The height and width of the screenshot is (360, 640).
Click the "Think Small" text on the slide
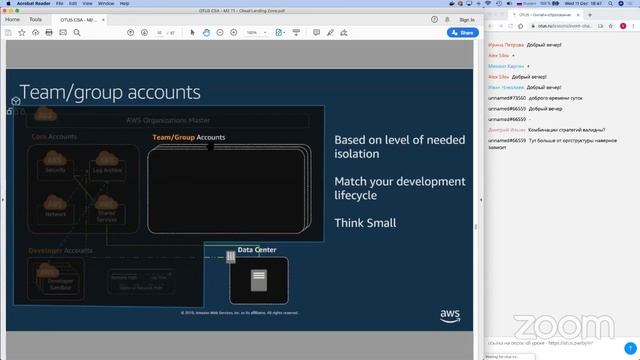[365, 223]
